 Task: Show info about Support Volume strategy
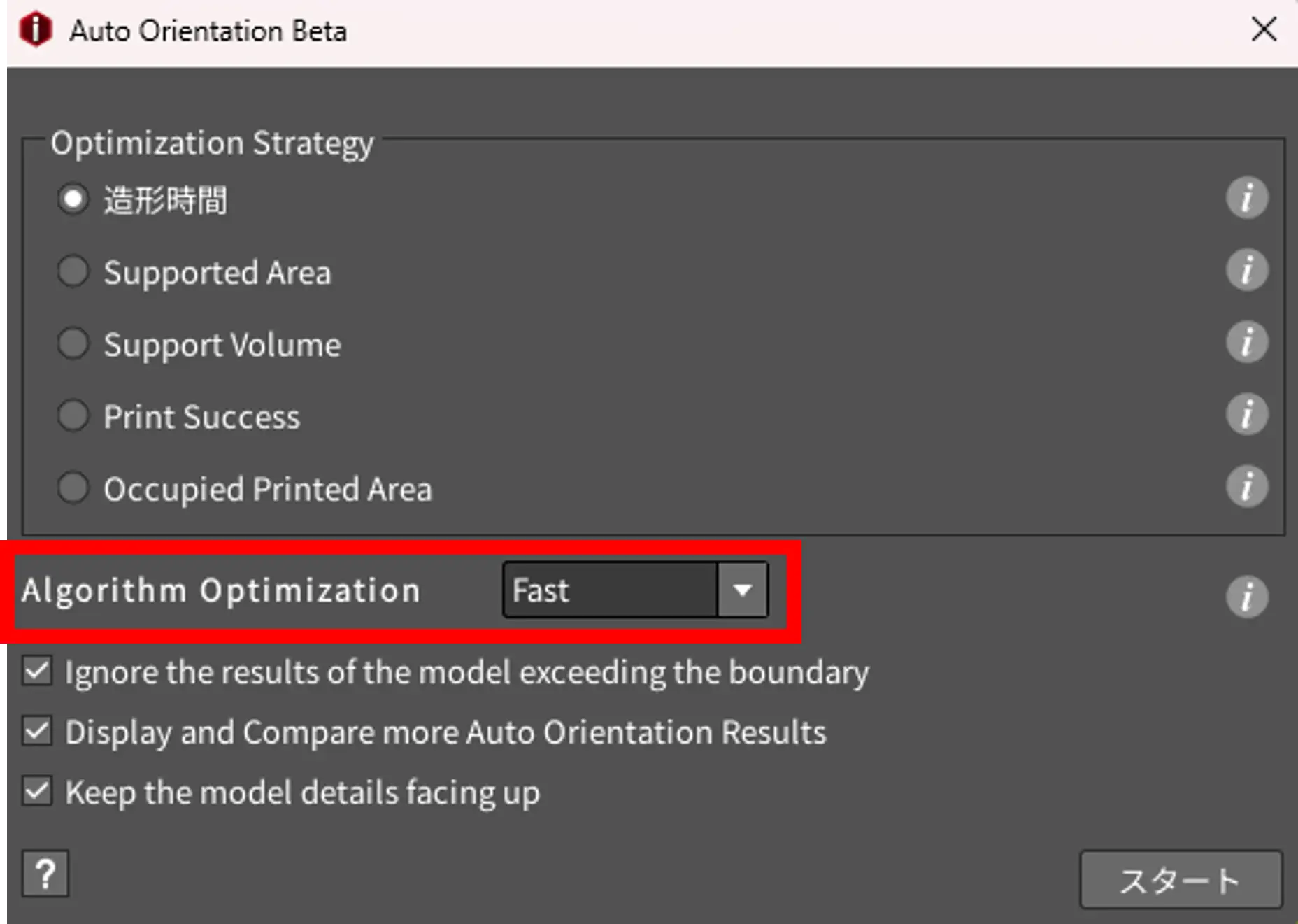tap(1246, 343)
